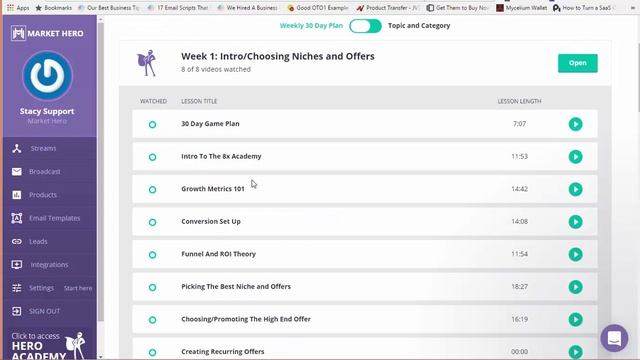Sign out via SIGN OUT label
Viewport: 640px width, 360px height.
[x=44, y=311]
